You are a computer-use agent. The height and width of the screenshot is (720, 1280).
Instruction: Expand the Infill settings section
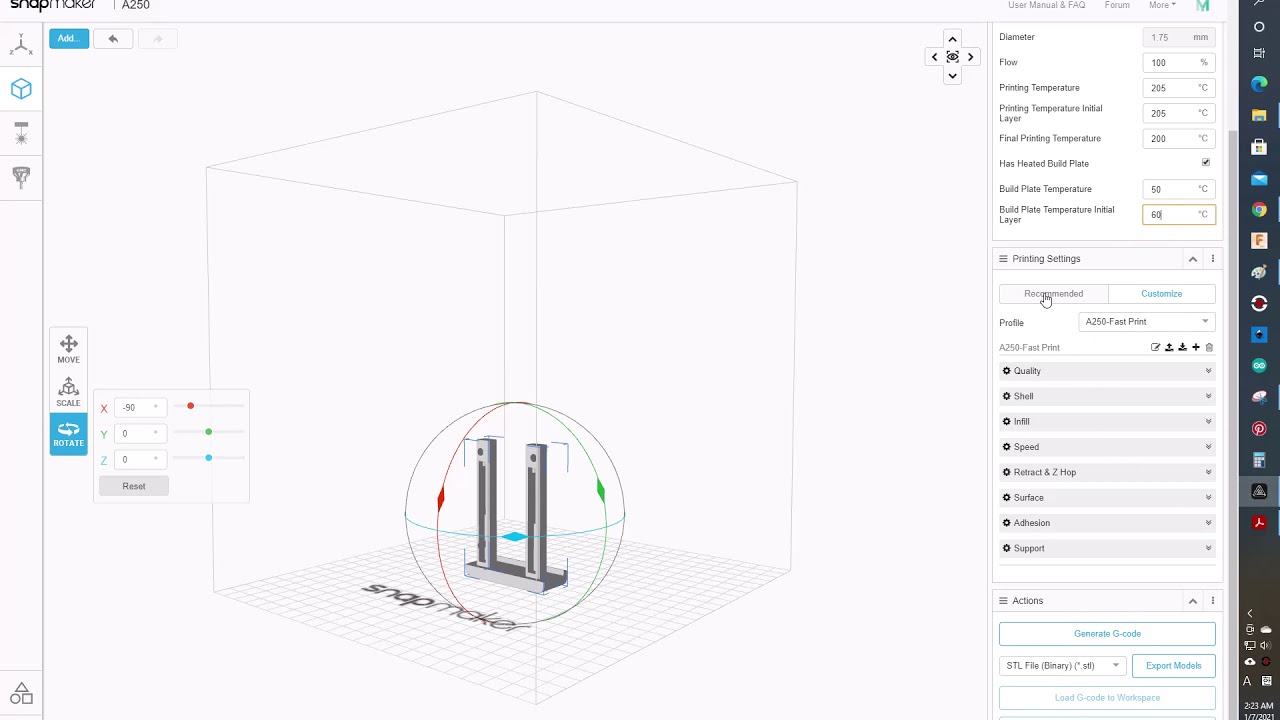pyautogui.click(x=1107, y=422)
